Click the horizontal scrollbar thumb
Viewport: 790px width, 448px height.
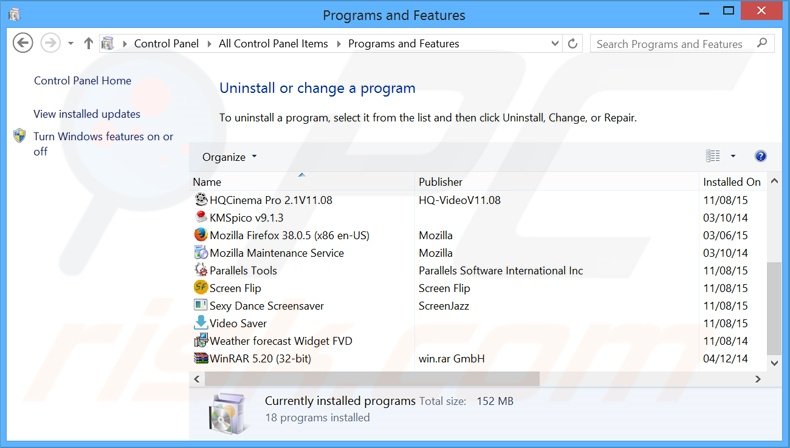pyautogui.click(x=372, y=379)
